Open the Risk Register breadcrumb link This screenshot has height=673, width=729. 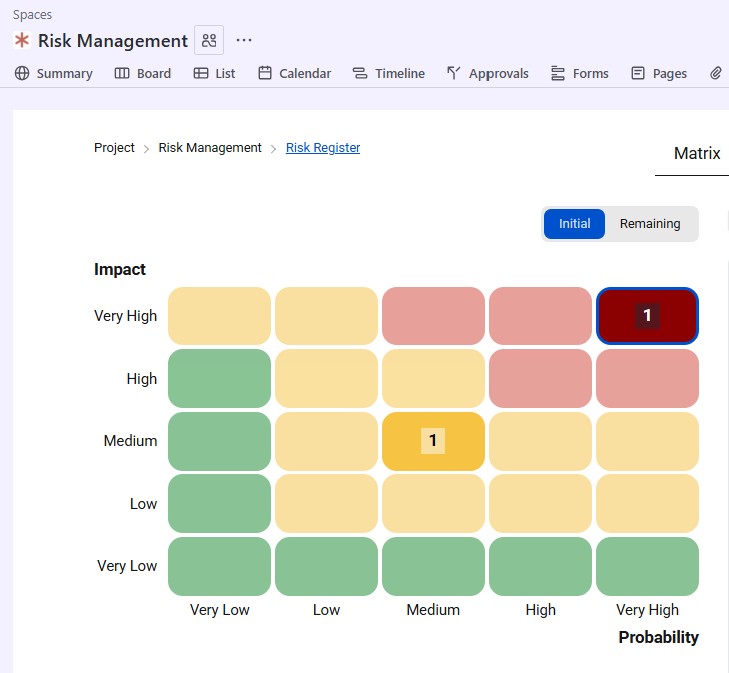tap(323, 148)
